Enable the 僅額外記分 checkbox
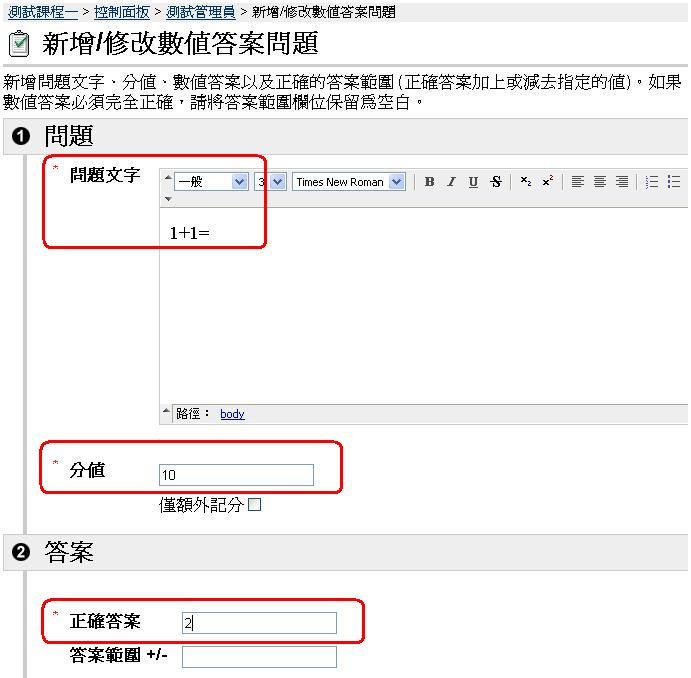The image size is (691, 678). coord(255,505)
